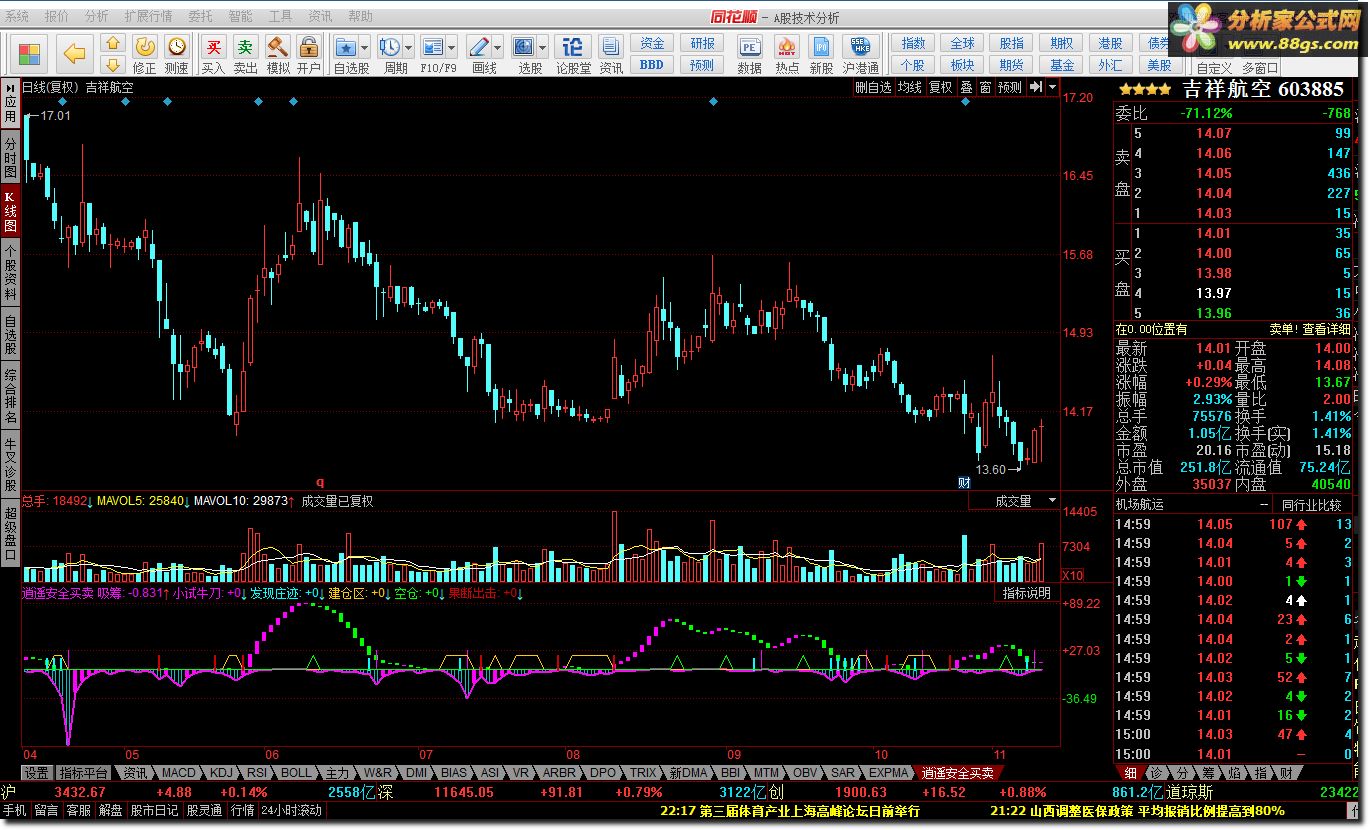Image resolution: width=1370 pixels, height=830 pixels.
Task: Click the colorful home grid icon
Action: (30, 54)
